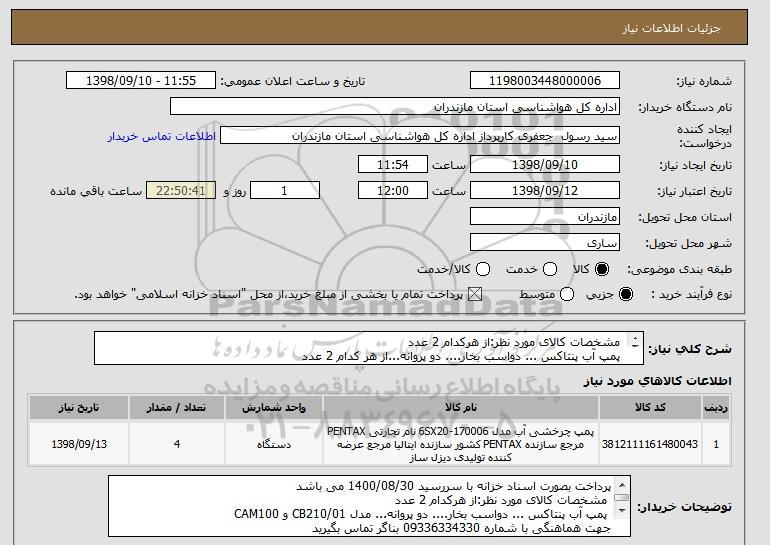Click product code 3812111161480043 cell

650,444
